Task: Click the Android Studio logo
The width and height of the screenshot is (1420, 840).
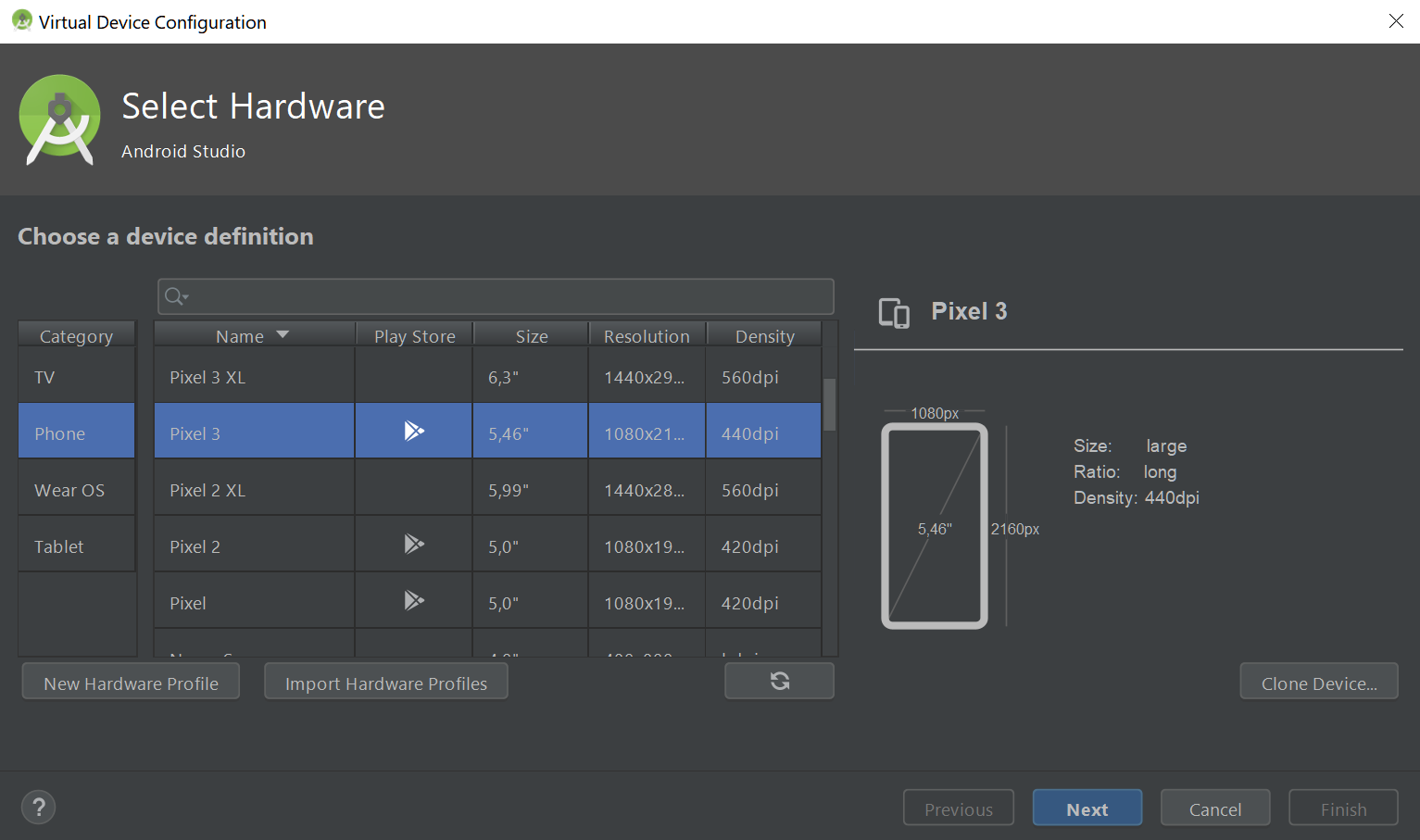Action: (59, 119)
